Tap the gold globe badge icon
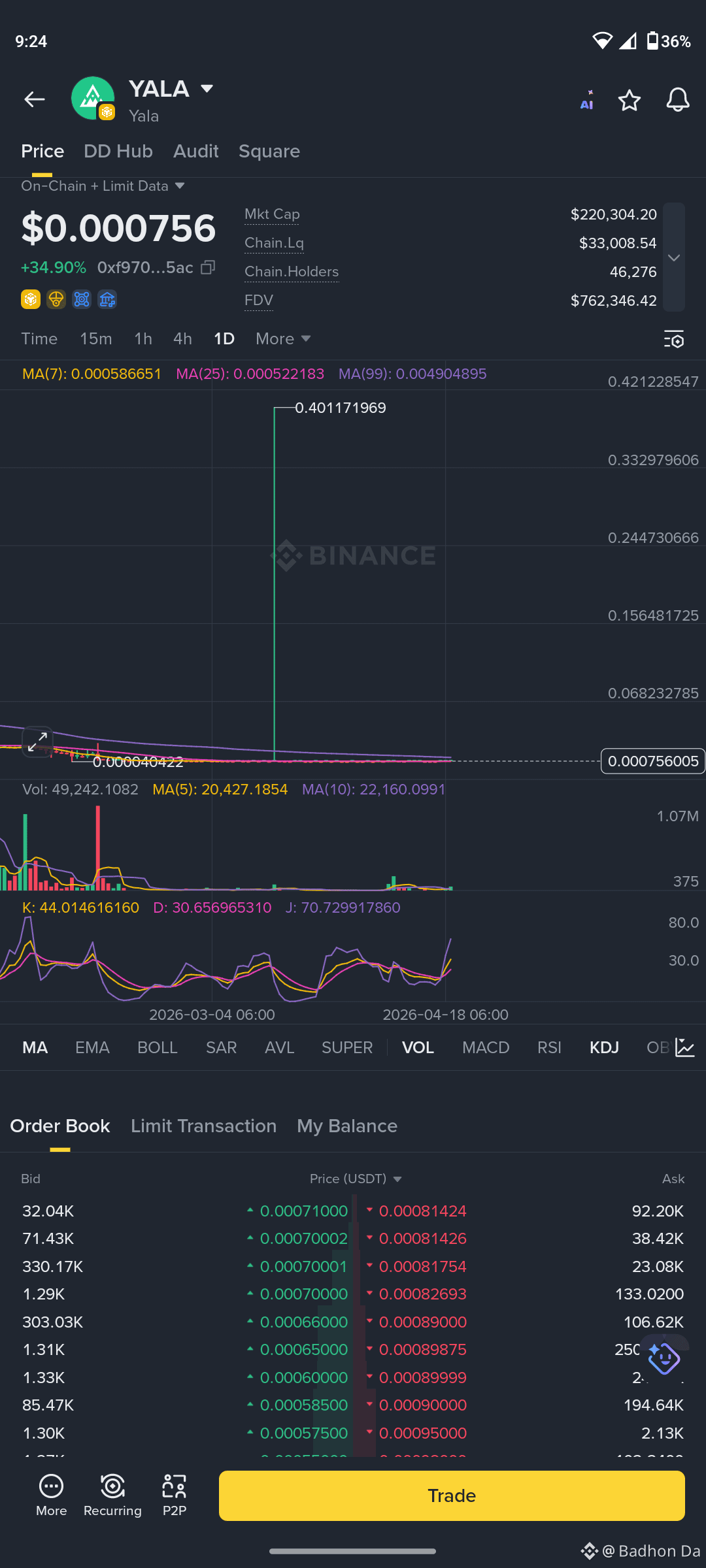Image resolution: width=706 pixels, height=1568 pixels. tap(56, 299)
